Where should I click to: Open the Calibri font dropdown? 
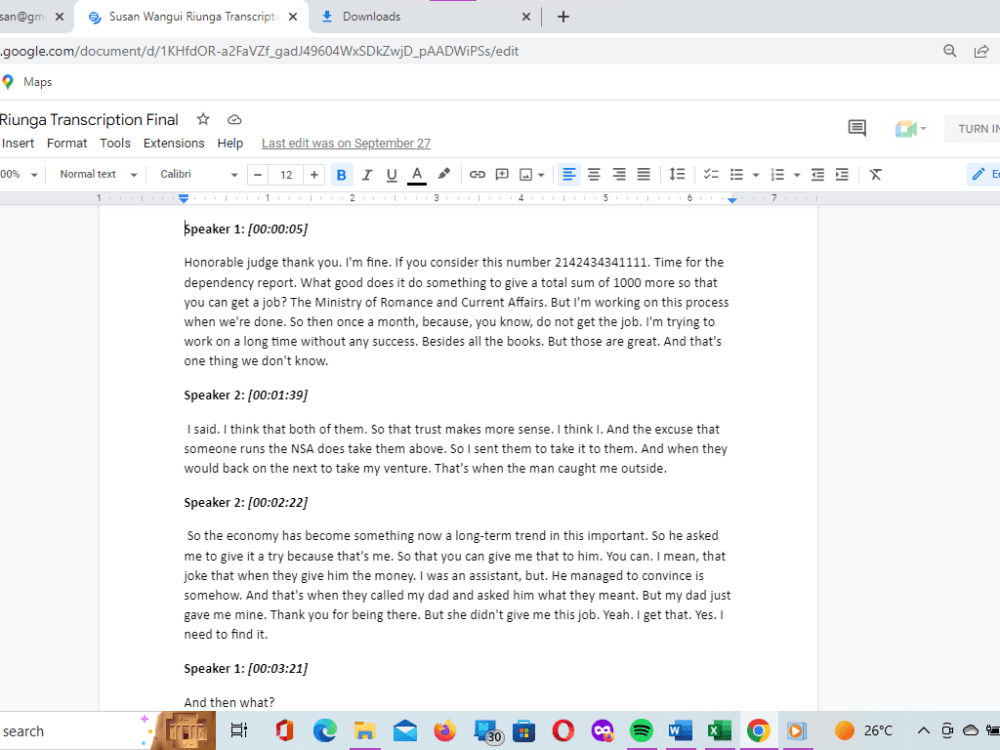coord(198,174)
